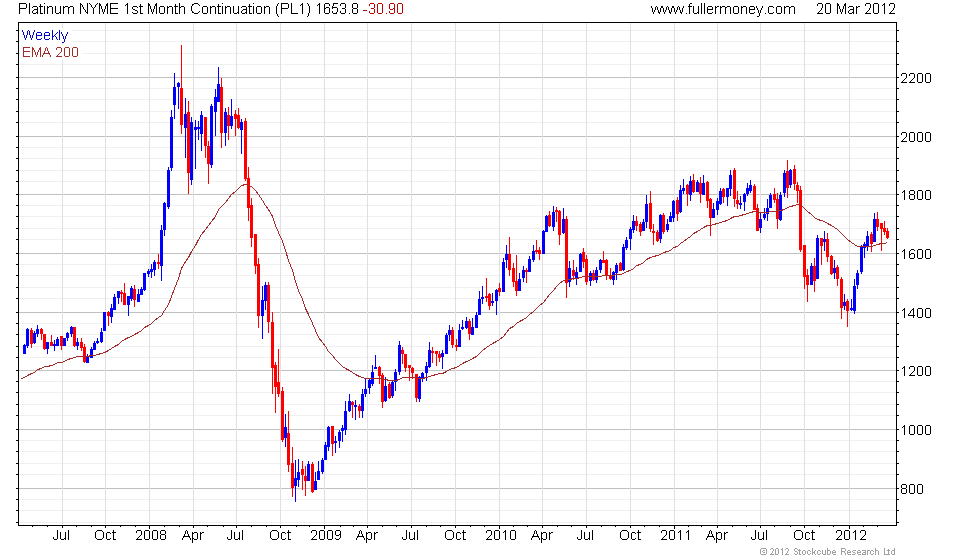Click the 2008 year label on time axis
The height and width of the screenshot is (560, 980).
point(151,536)
